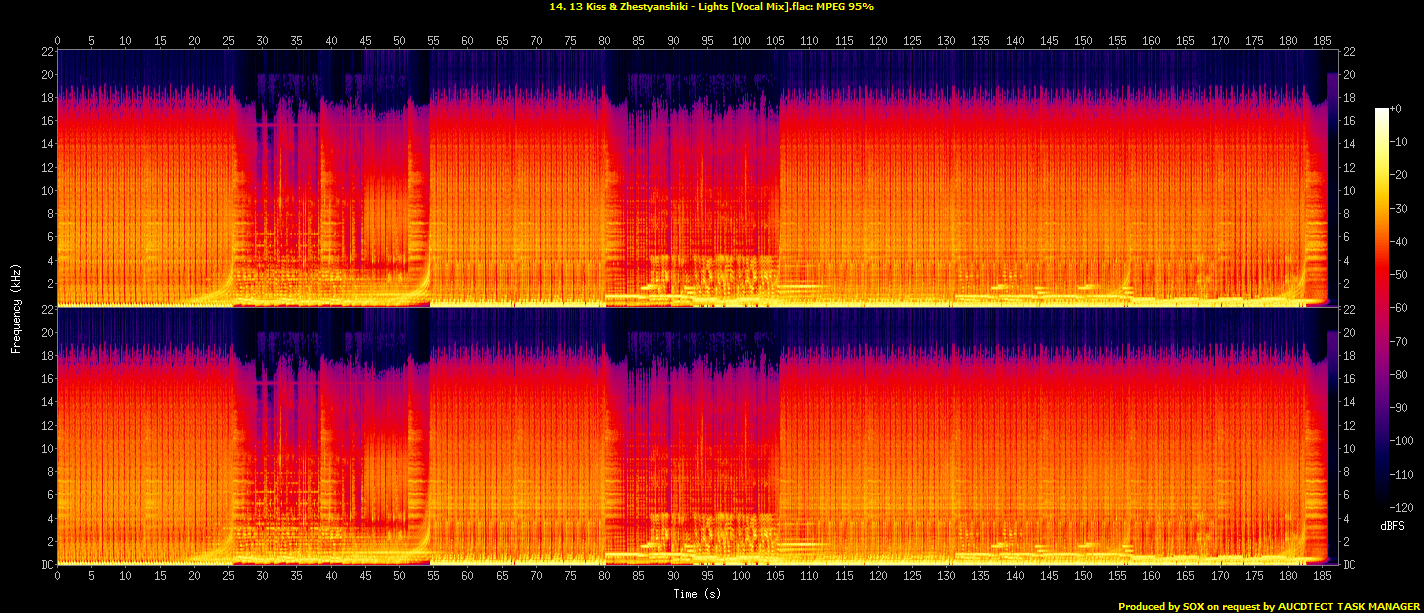Click the '+0' value on the color scale
This screenshot has width=1424, height=613.
click(1397, 108)
